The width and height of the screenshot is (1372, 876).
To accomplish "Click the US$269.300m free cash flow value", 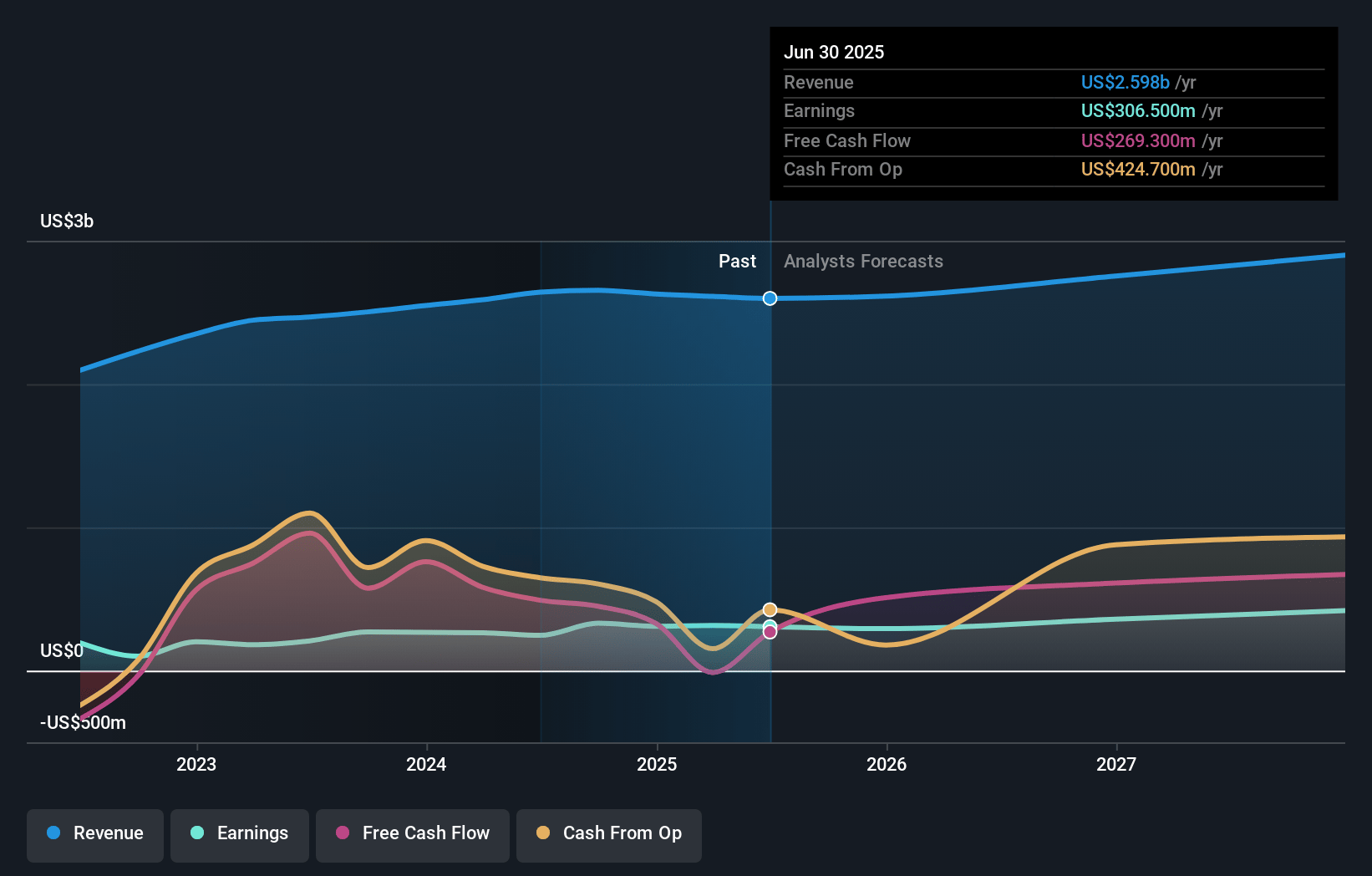I will pos(1138,140).
